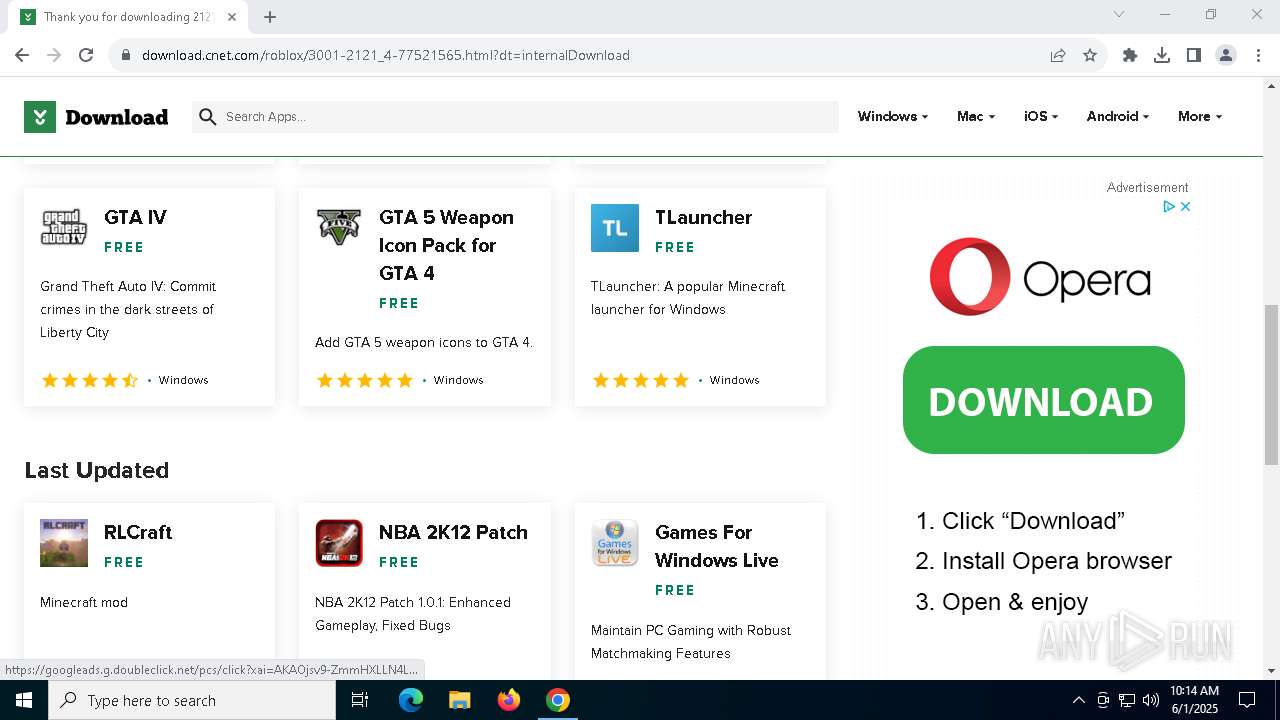Expand the Windows menu
This screenshot has width=1280, height=720.
pos(892,117)
